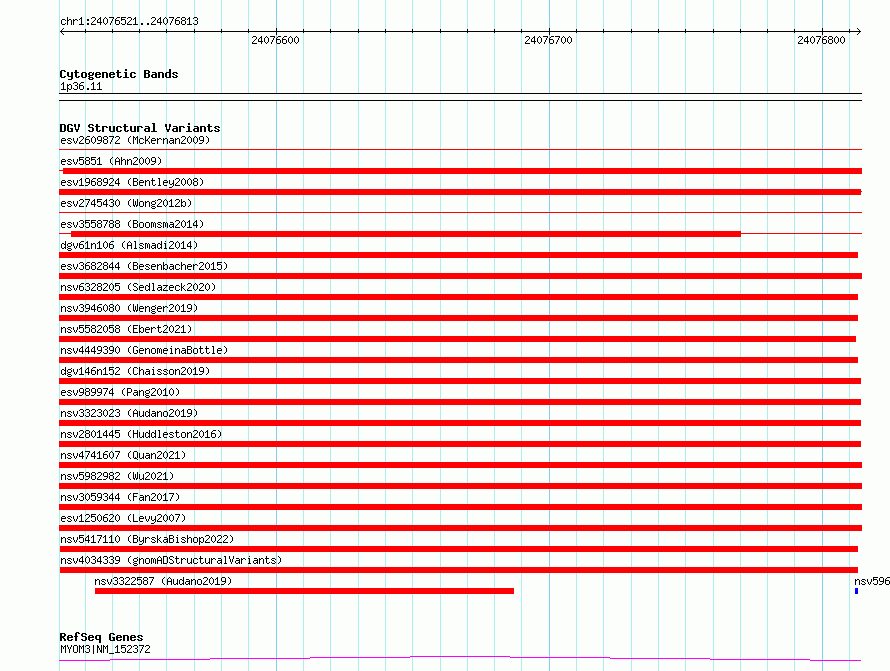This screenshot has height=671, width=890.
Task: Click nsv5582058 (Ebert2021) label
Action: tap(126, 329)
